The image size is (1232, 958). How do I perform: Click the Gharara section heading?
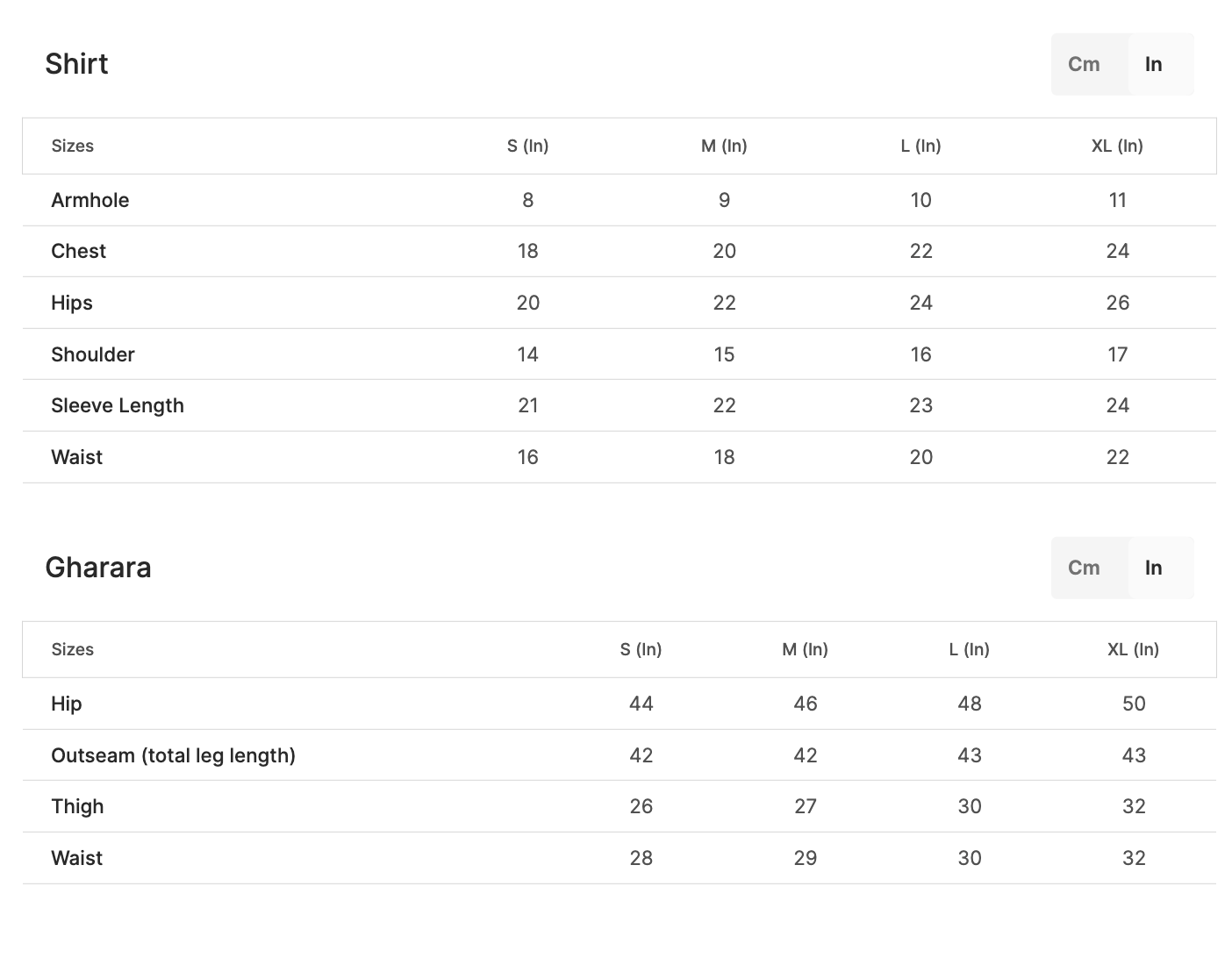coord(97,568)
